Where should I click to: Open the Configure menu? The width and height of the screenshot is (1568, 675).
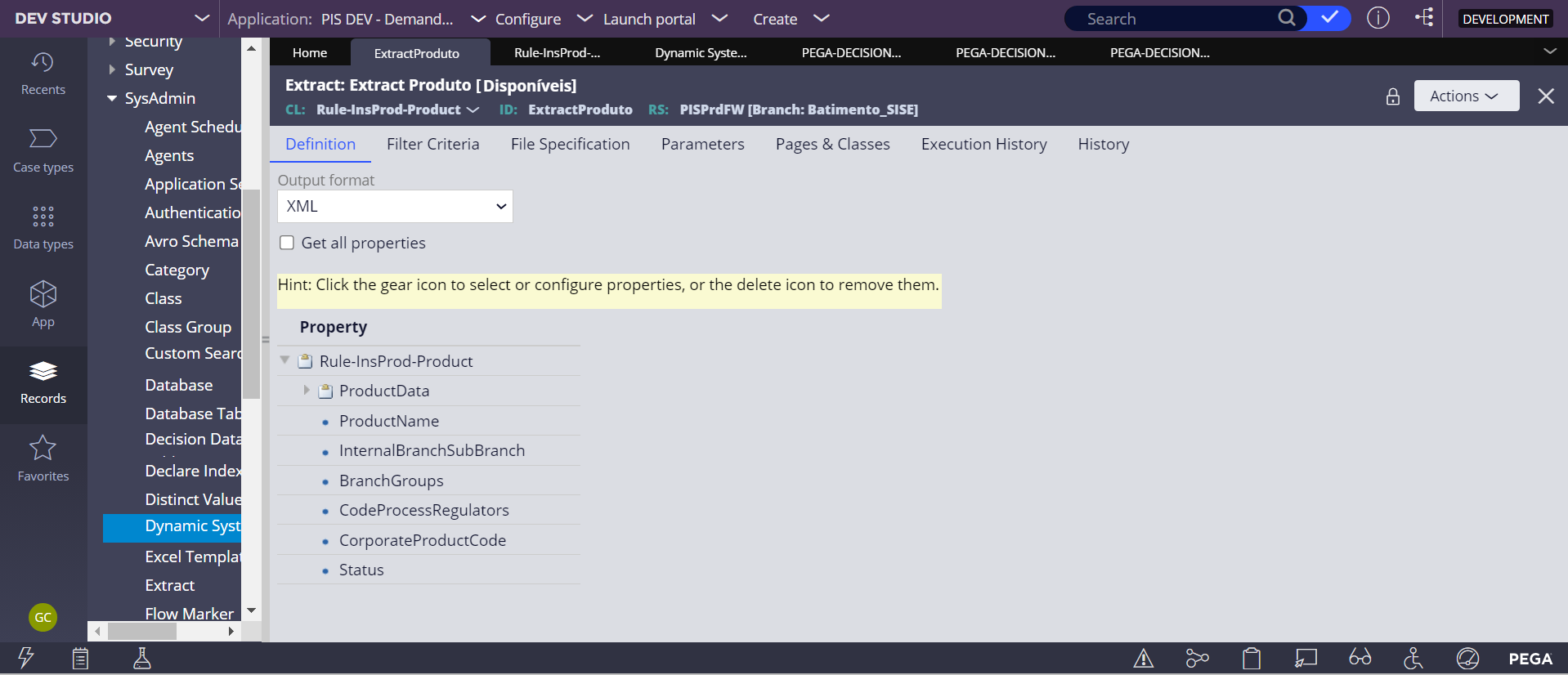543,19
